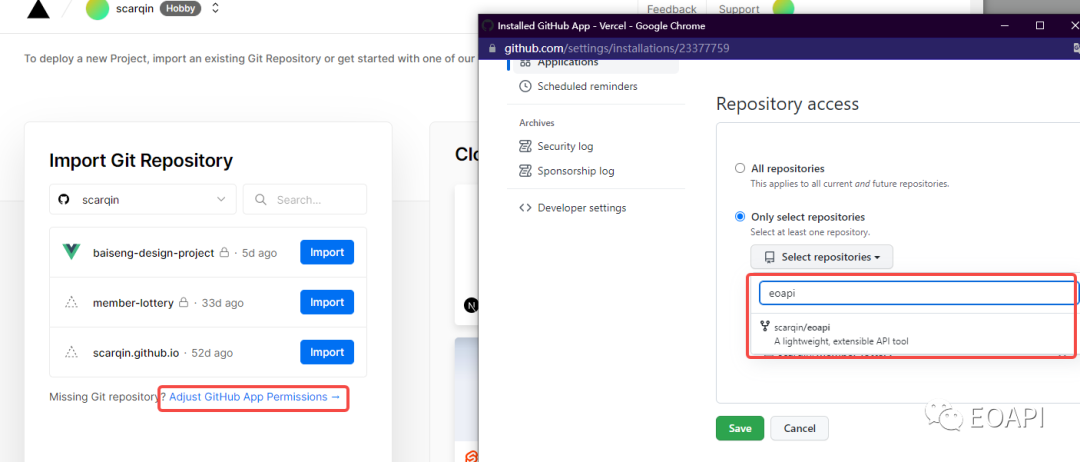Click the Hobby plan badge
Screen dimensions: 1080x462
(x=180, y=8)
